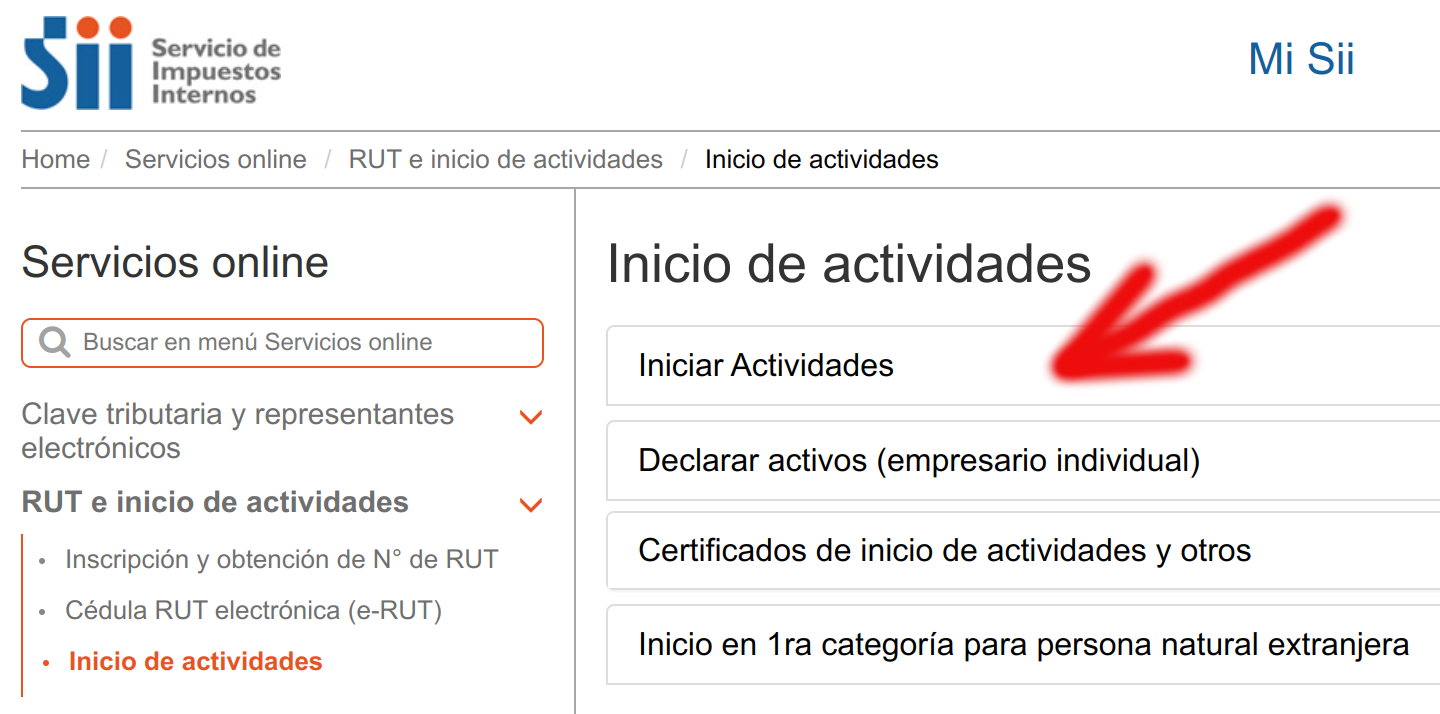Expand Declarar activos (empresario individual)
Image resolution: width=1440 pixels, height=714 pixels.
point(918,461)
